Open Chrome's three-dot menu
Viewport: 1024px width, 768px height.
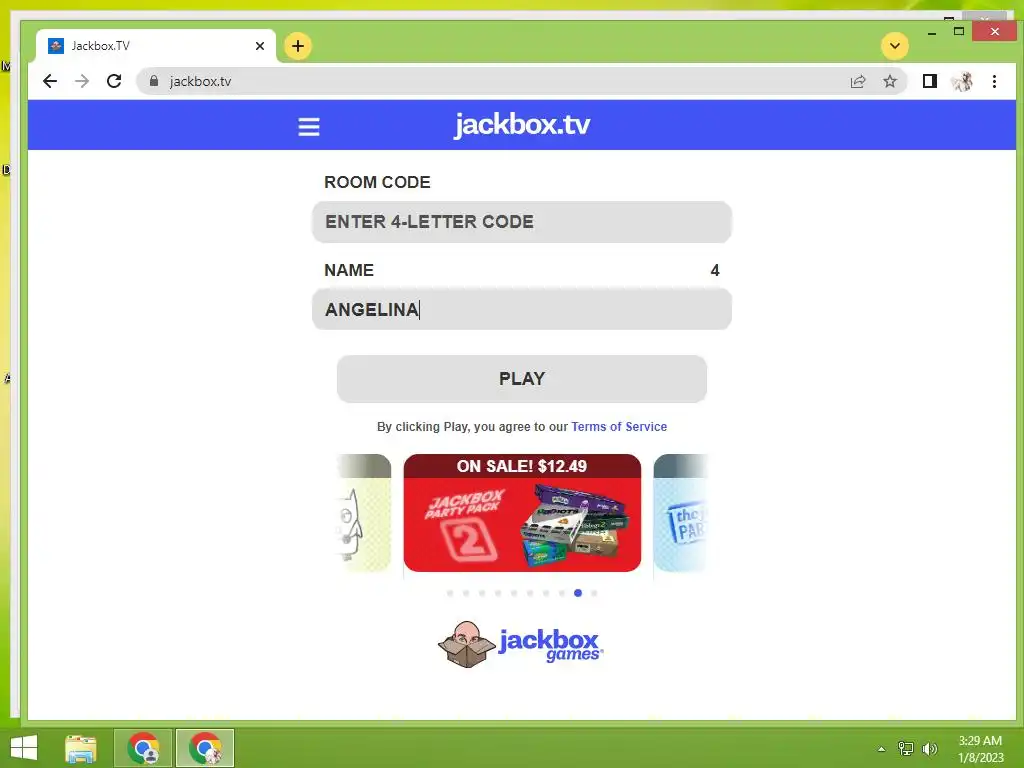pos(994,81)
